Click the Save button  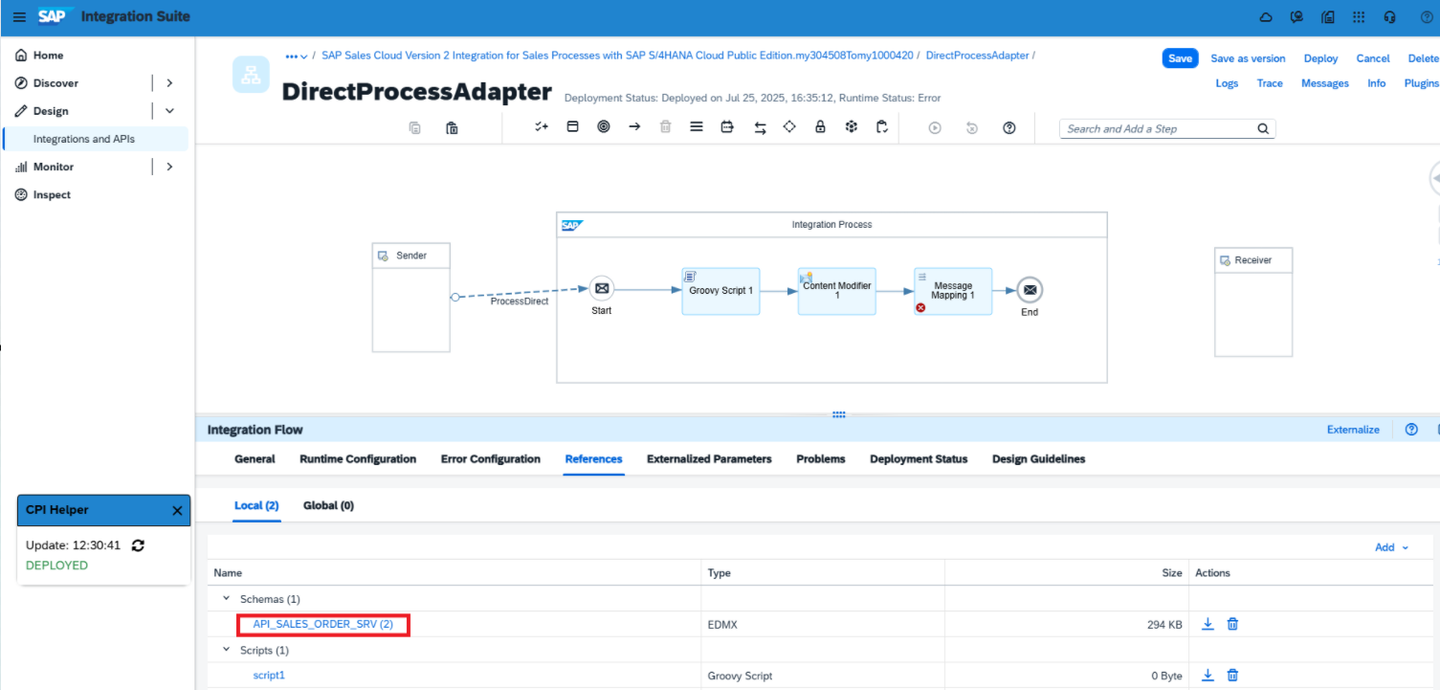1180,58
